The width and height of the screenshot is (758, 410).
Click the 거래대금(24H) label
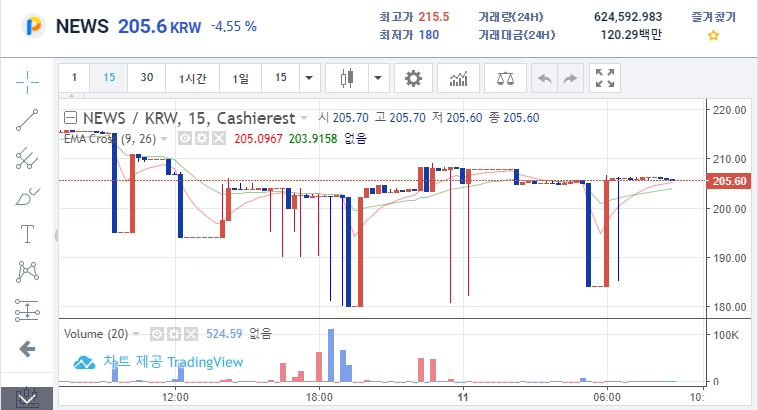[517, 35]
